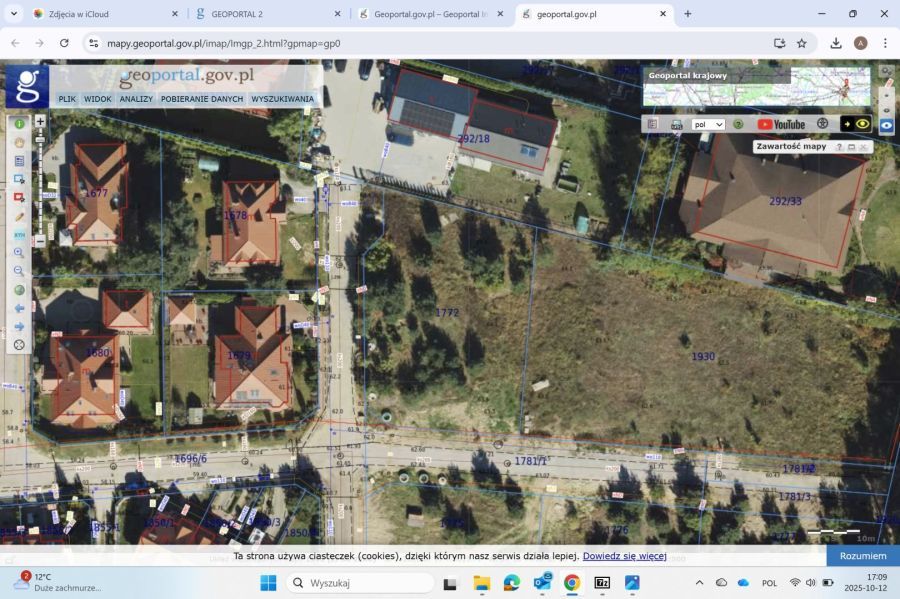Activate the hand pan tool
900x599 pixels.
click(x=19, y=142)
